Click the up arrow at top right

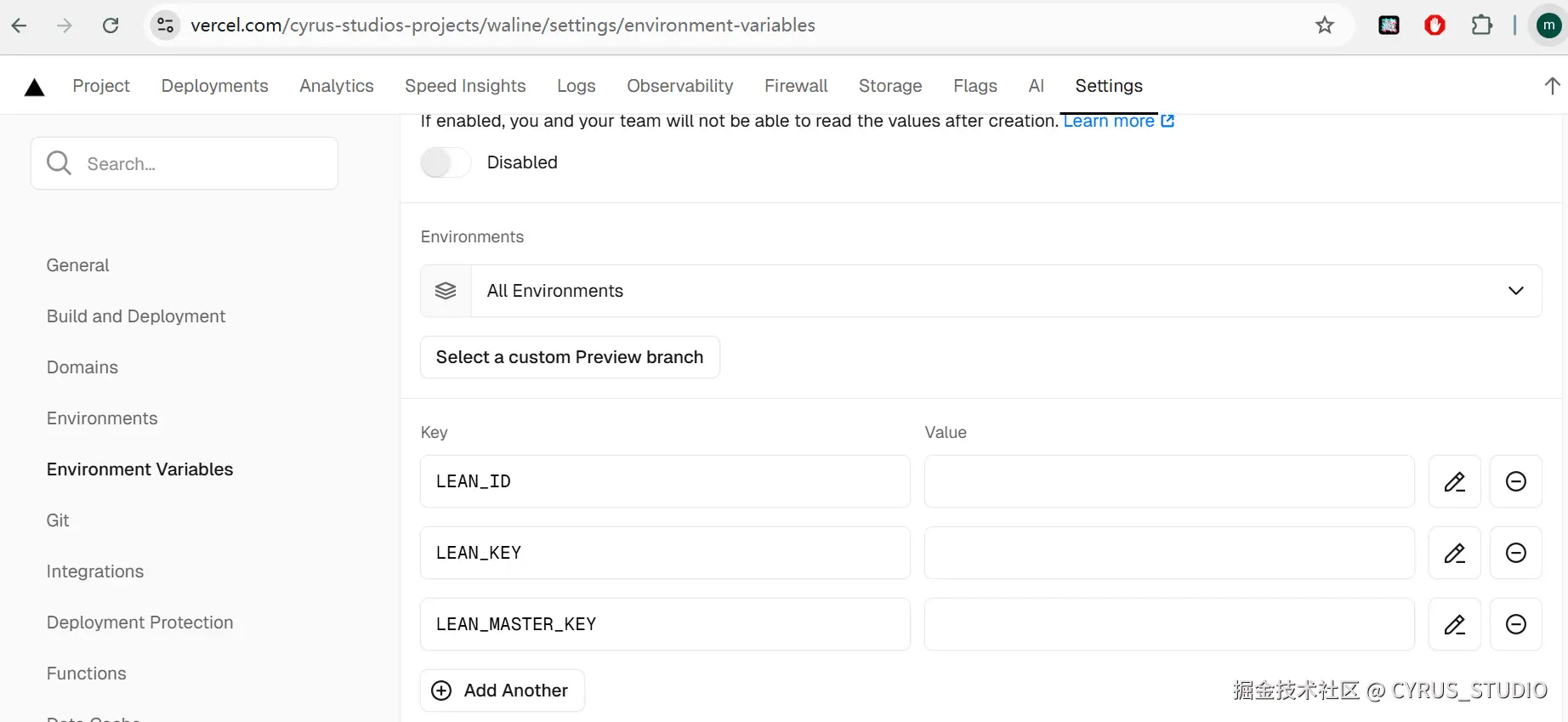click(1552, 86)
